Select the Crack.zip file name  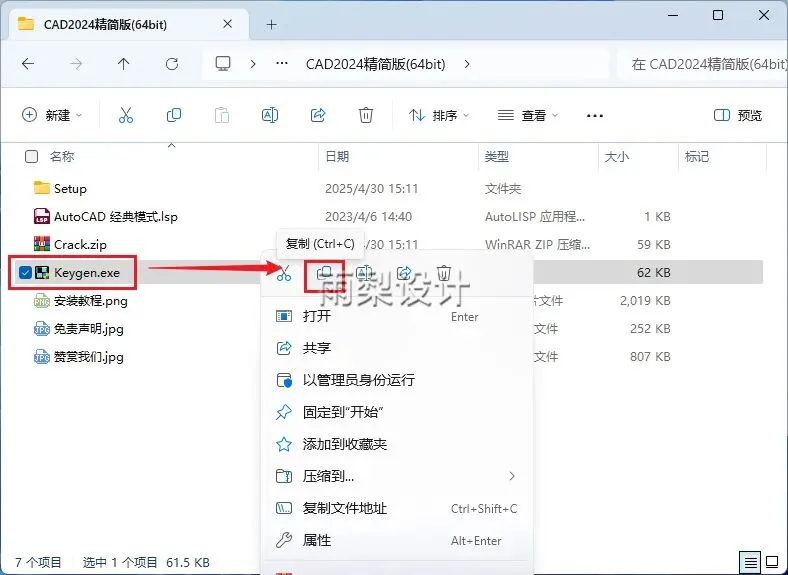pos(80,245)
